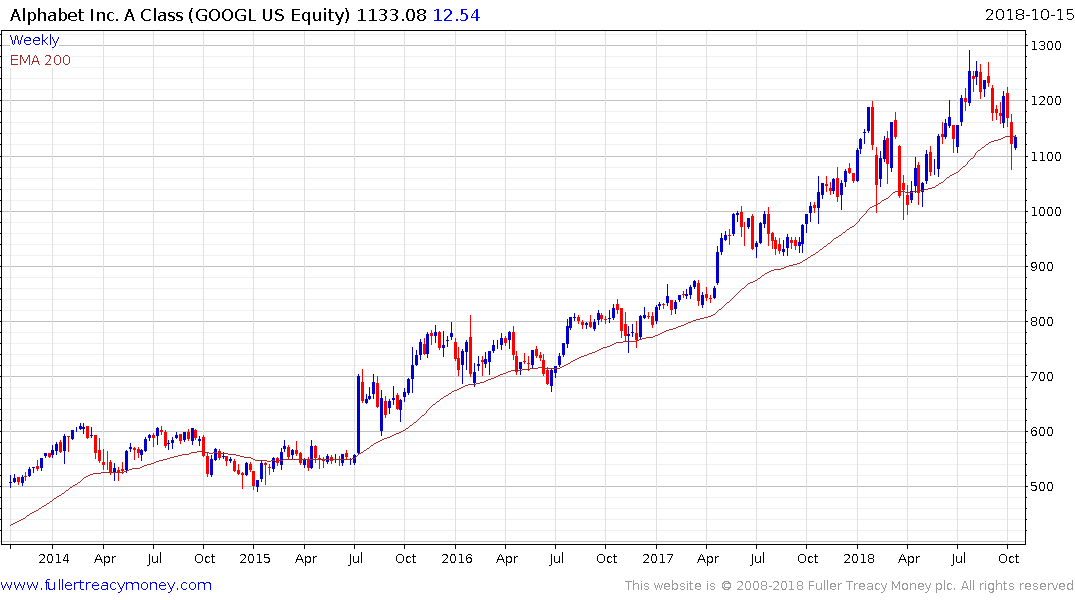Image resolution: width=1075 pixels, height=600 pixels.
Task: Click the last blue candle at the chart's right edge
Action: pyautogui.click(x=1015, y=142)
